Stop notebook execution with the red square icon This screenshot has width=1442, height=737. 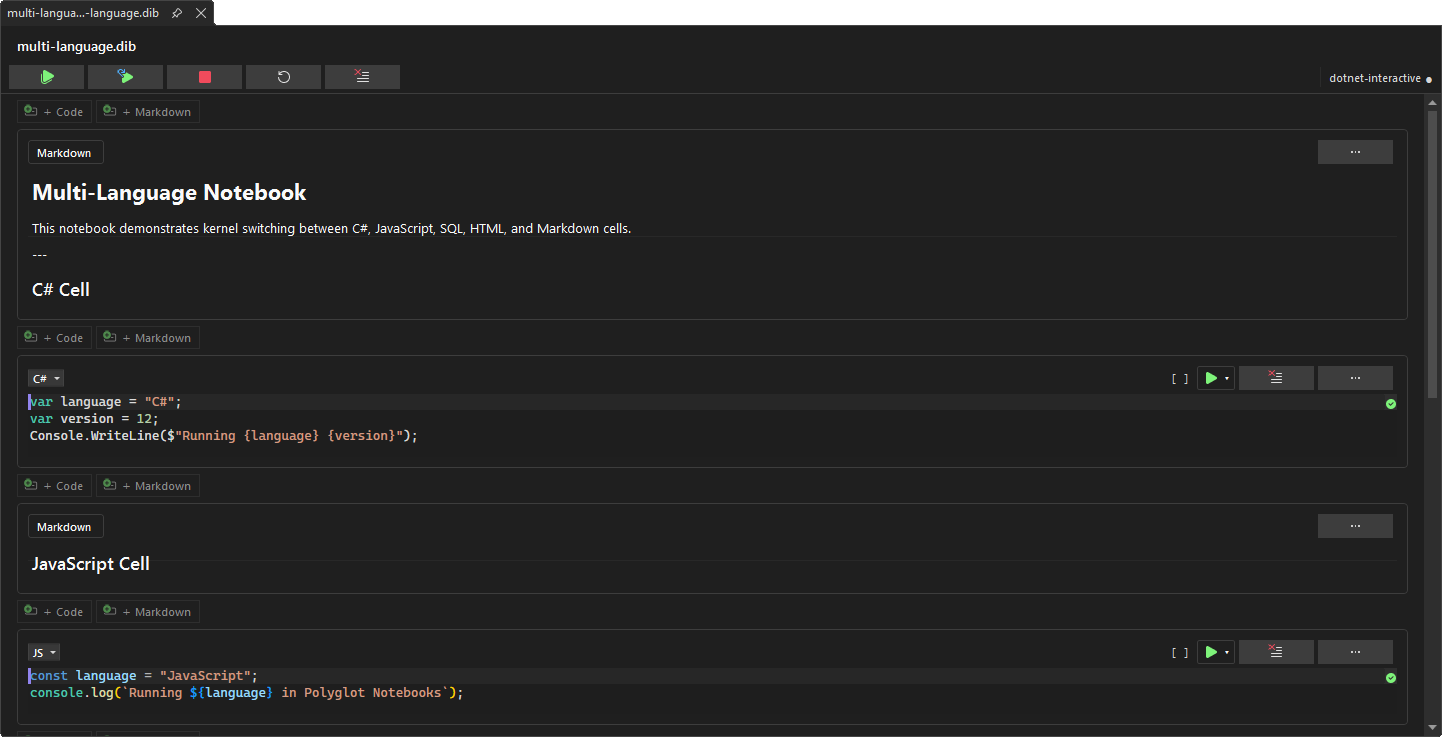click(x=204, y=76)
